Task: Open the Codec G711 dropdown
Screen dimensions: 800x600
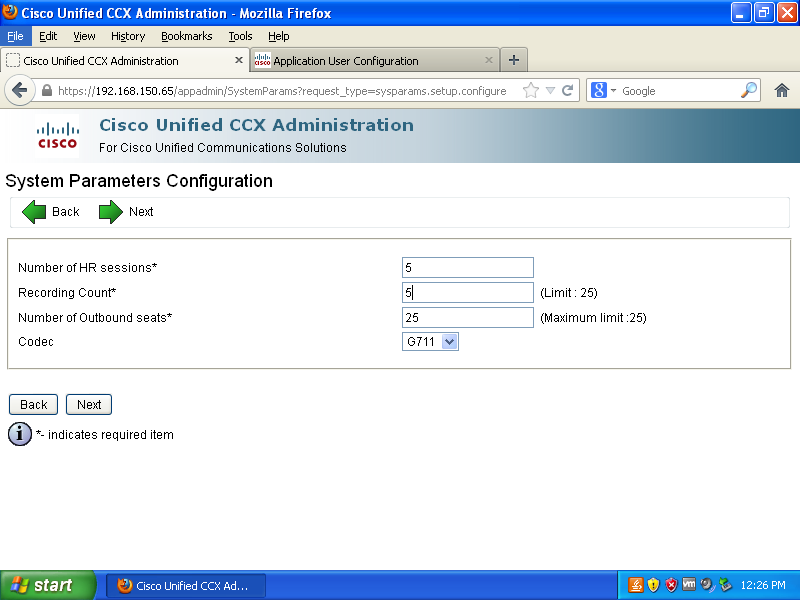Action: click(430, 341)
